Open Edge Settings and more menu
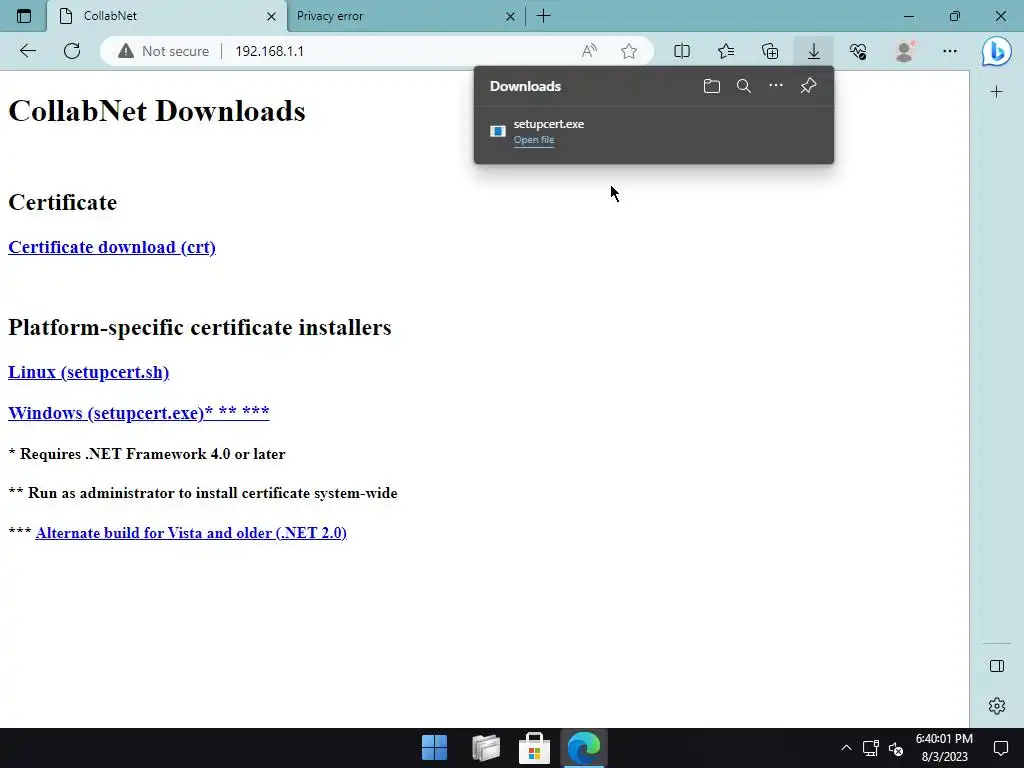The image size is (1024, 768). pos(950,51)
